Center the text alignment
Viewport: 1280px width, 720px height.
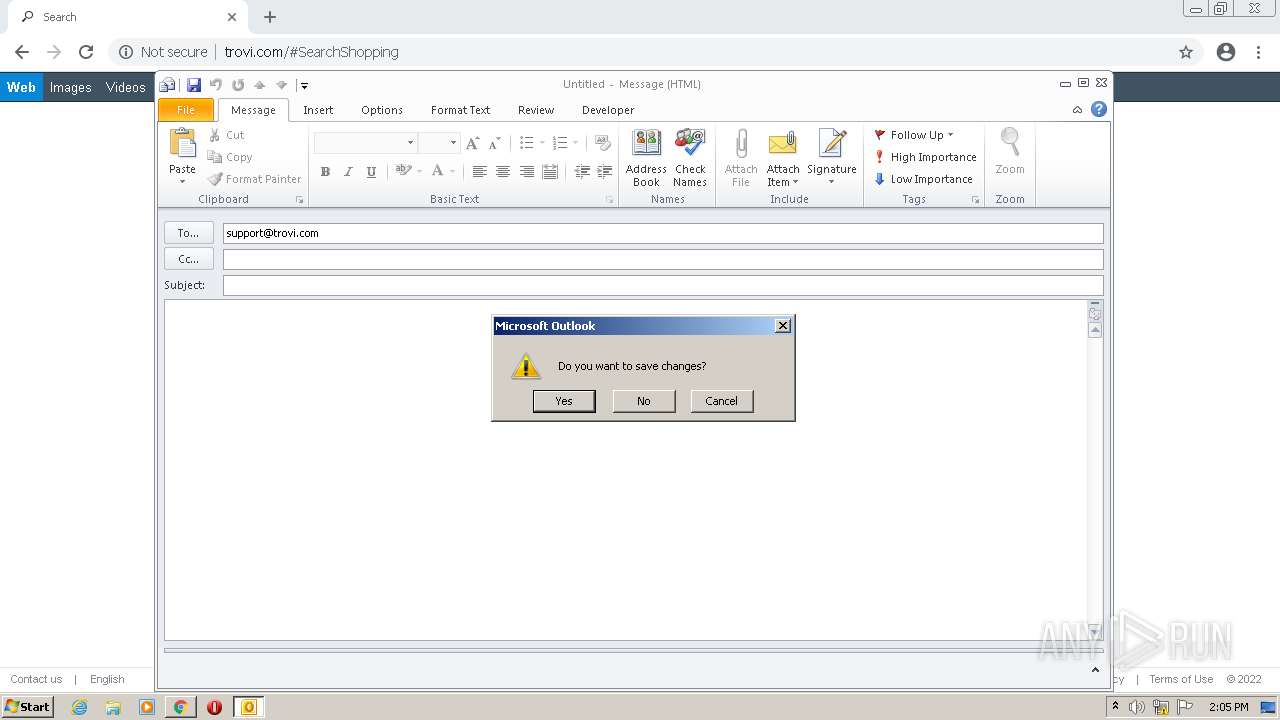point(503,172)
